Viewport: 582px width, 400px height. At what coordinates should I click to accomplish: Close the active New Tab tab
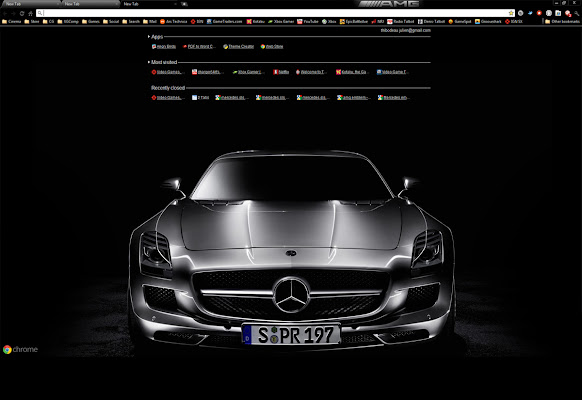coord(175,4)
